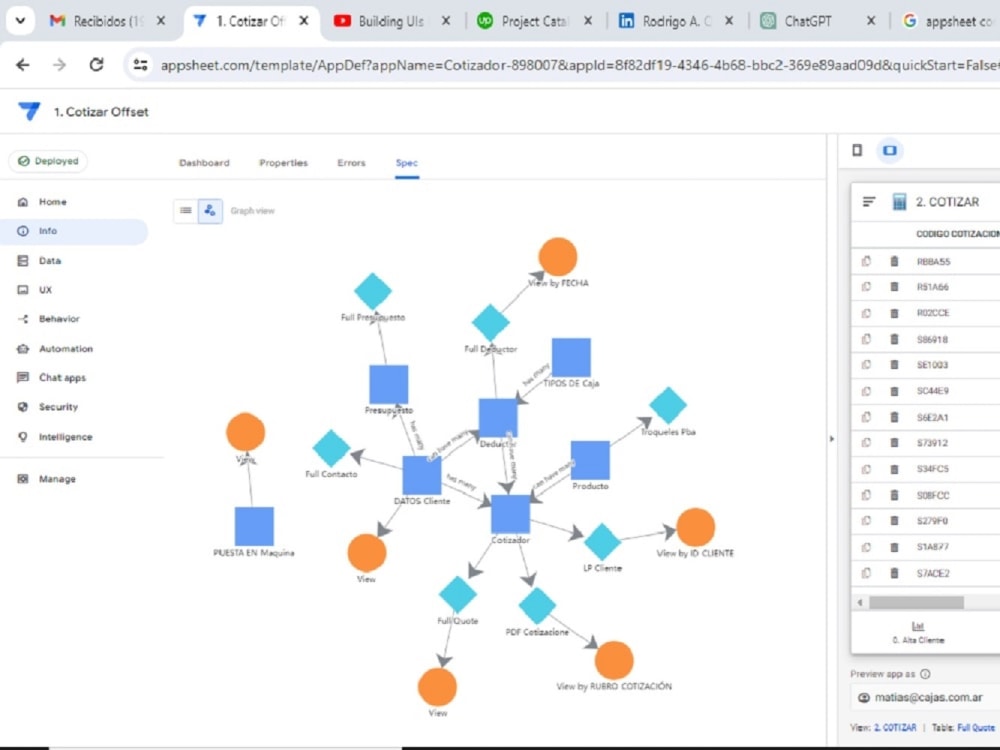Switch to the Dashboard tab
The width and height of the screenshot is (1000, 750).
pyautogui.click(x=205, y=162)
